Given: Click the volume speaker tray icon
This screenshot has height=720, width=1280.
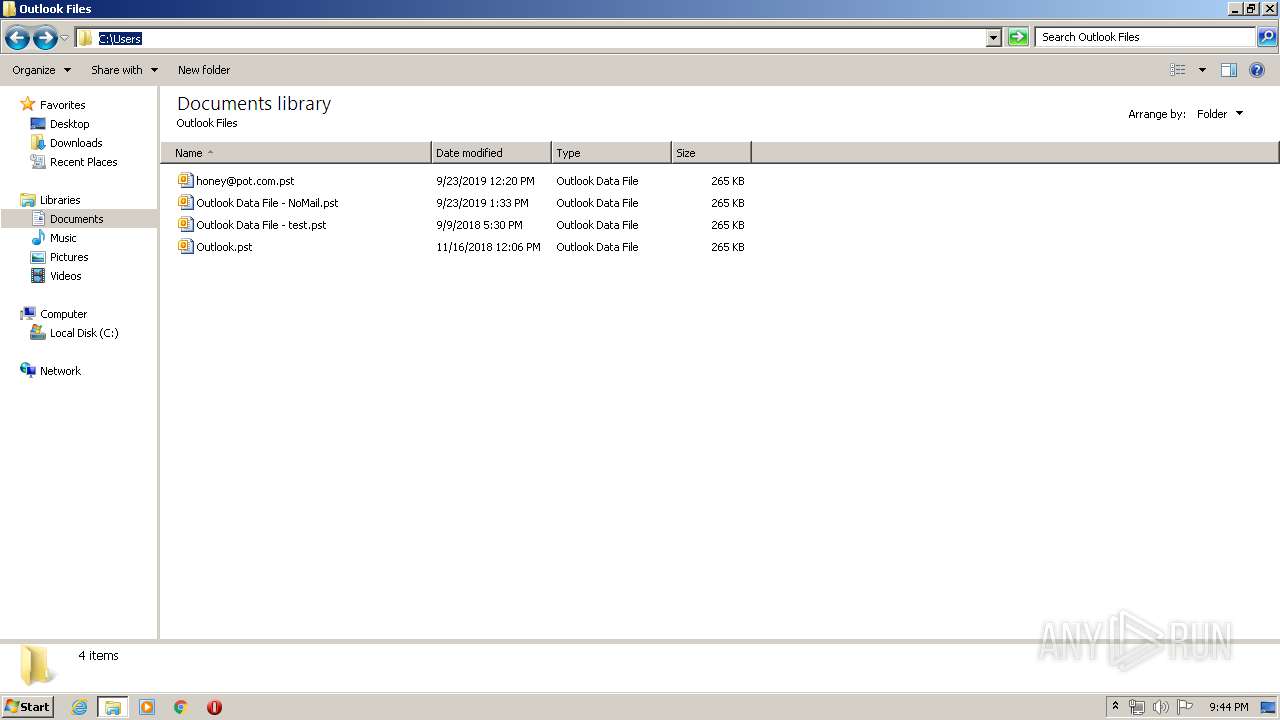Looking at the screenshot, I should pos(1161,707).
